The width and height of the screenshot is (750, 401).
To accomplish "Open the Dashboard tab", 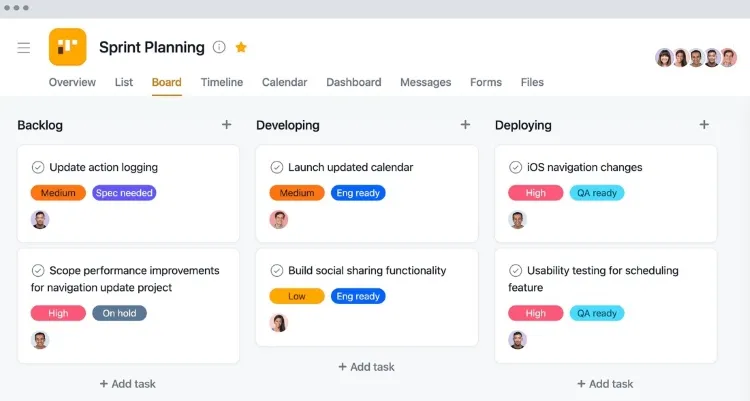I will click(353, 82).
